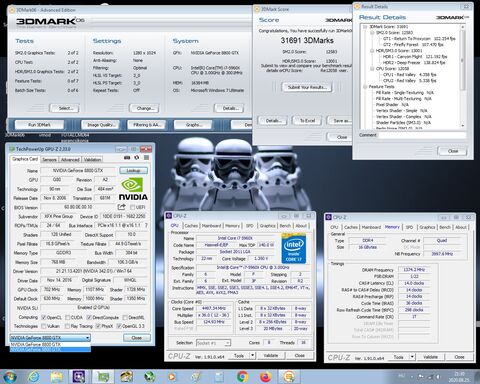Click the To Excel button
The image size is (480, 384).
coord(307,121)
